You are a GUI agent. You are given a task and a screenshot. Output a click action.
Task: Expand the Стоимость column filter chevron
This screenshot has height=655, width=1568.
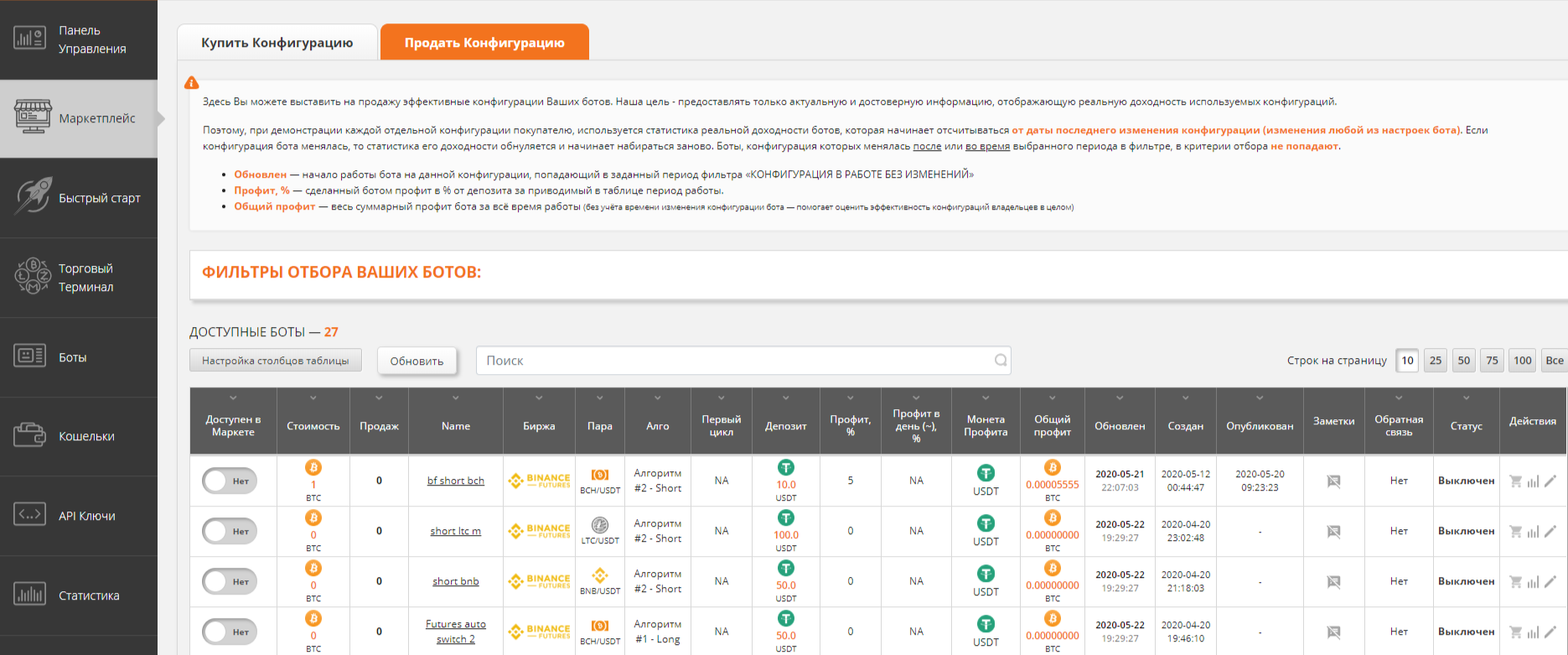tap(313, 398)
